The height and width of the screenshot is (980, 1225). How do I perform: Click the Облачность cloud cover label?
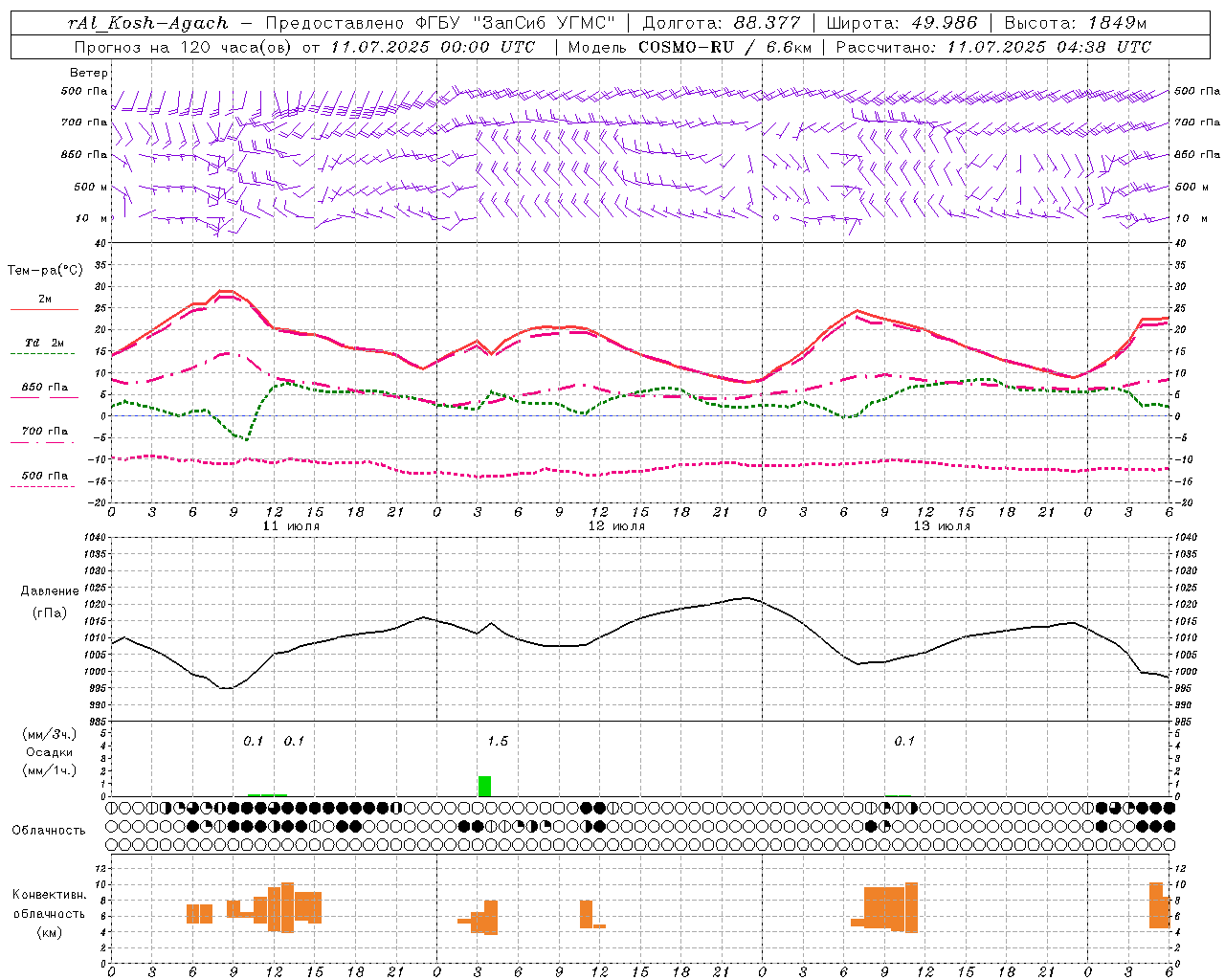49,831
